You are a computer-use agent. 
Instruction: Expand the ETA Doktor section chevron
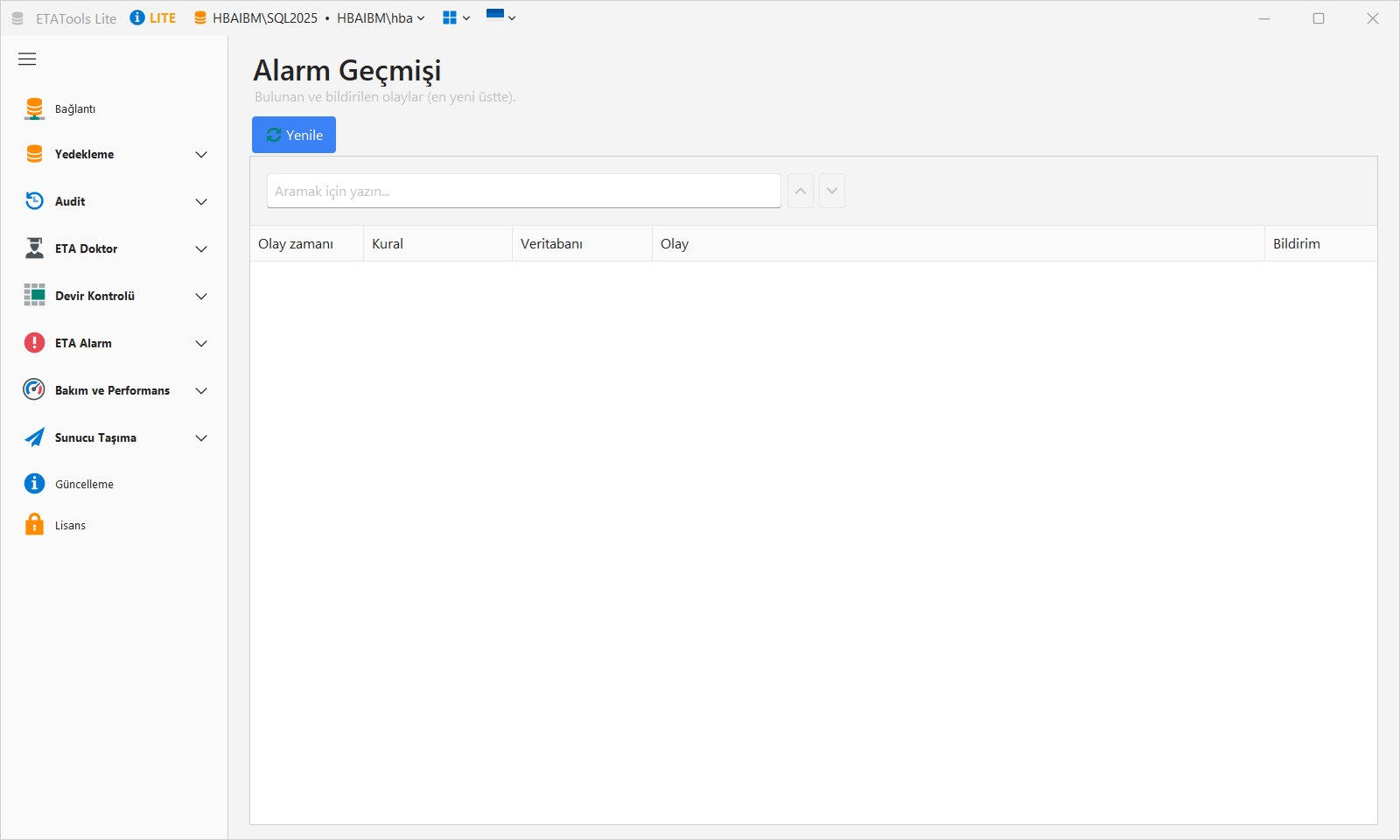pyautogui.click(x=201, y=249)
